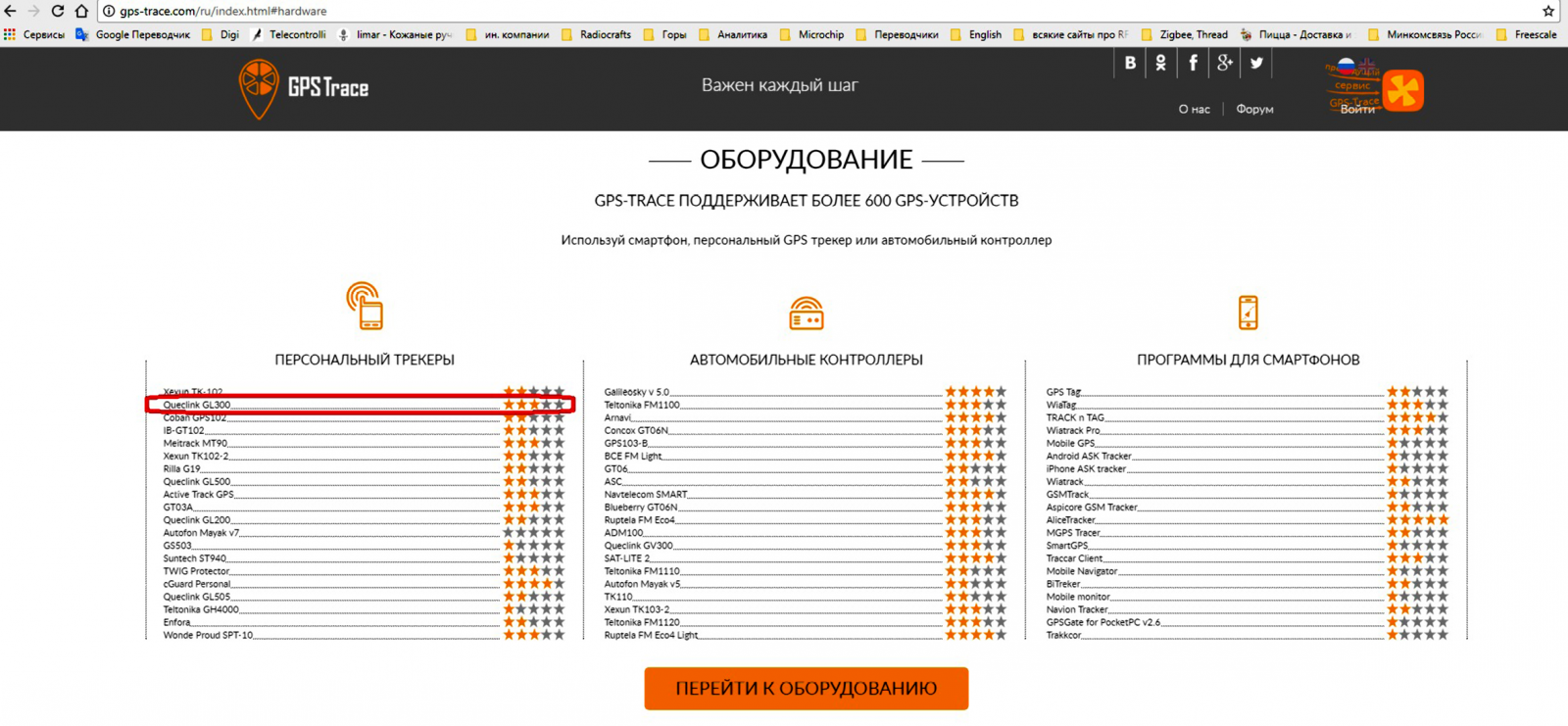Open the Google Переводчик bookmark
Screen dimensions: 1568x726
pos(133,34)
